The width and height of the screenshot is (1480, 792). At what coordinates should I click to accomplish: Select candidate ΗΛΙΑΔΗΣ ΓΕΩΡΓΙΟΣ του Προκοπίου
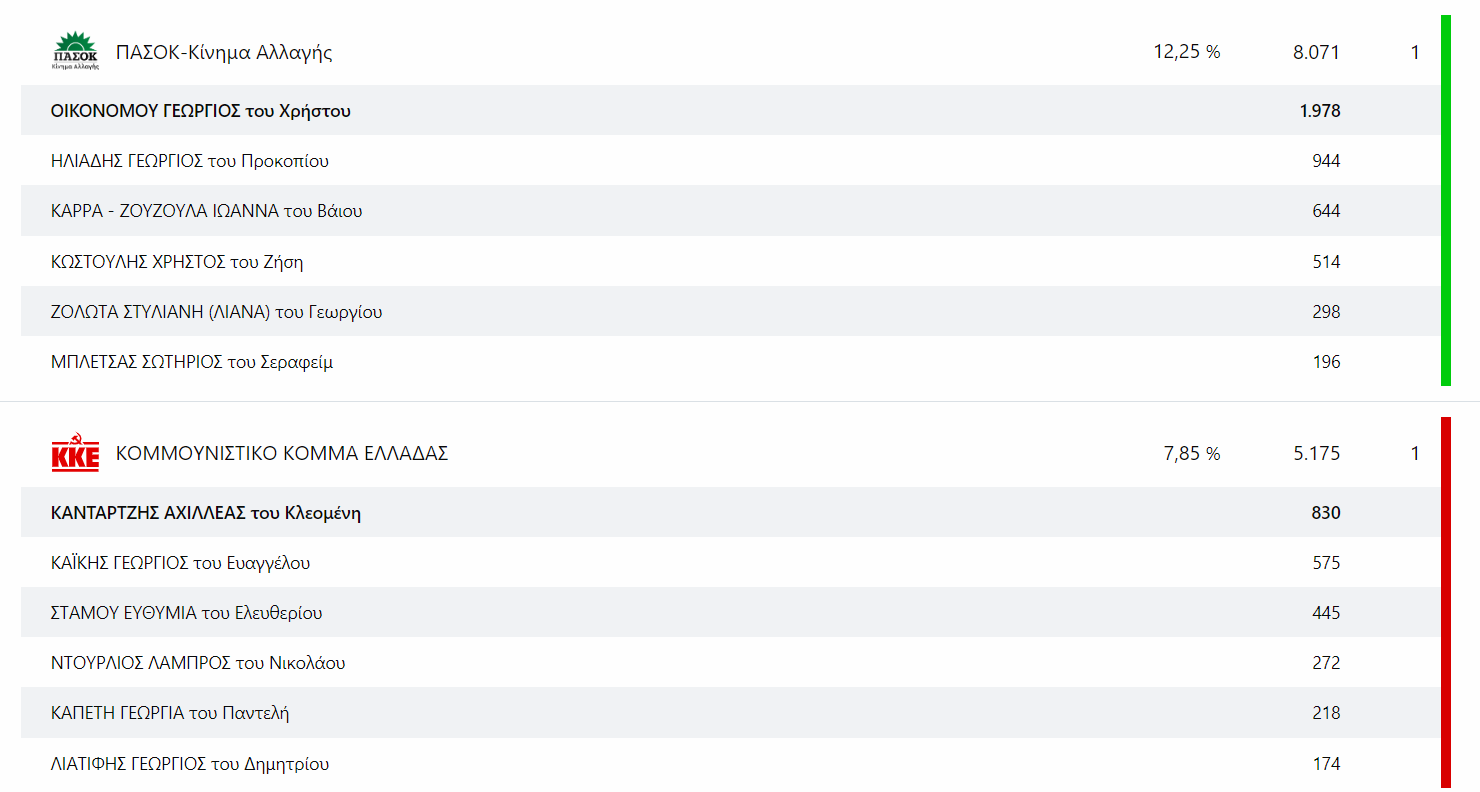coord(190,161)
